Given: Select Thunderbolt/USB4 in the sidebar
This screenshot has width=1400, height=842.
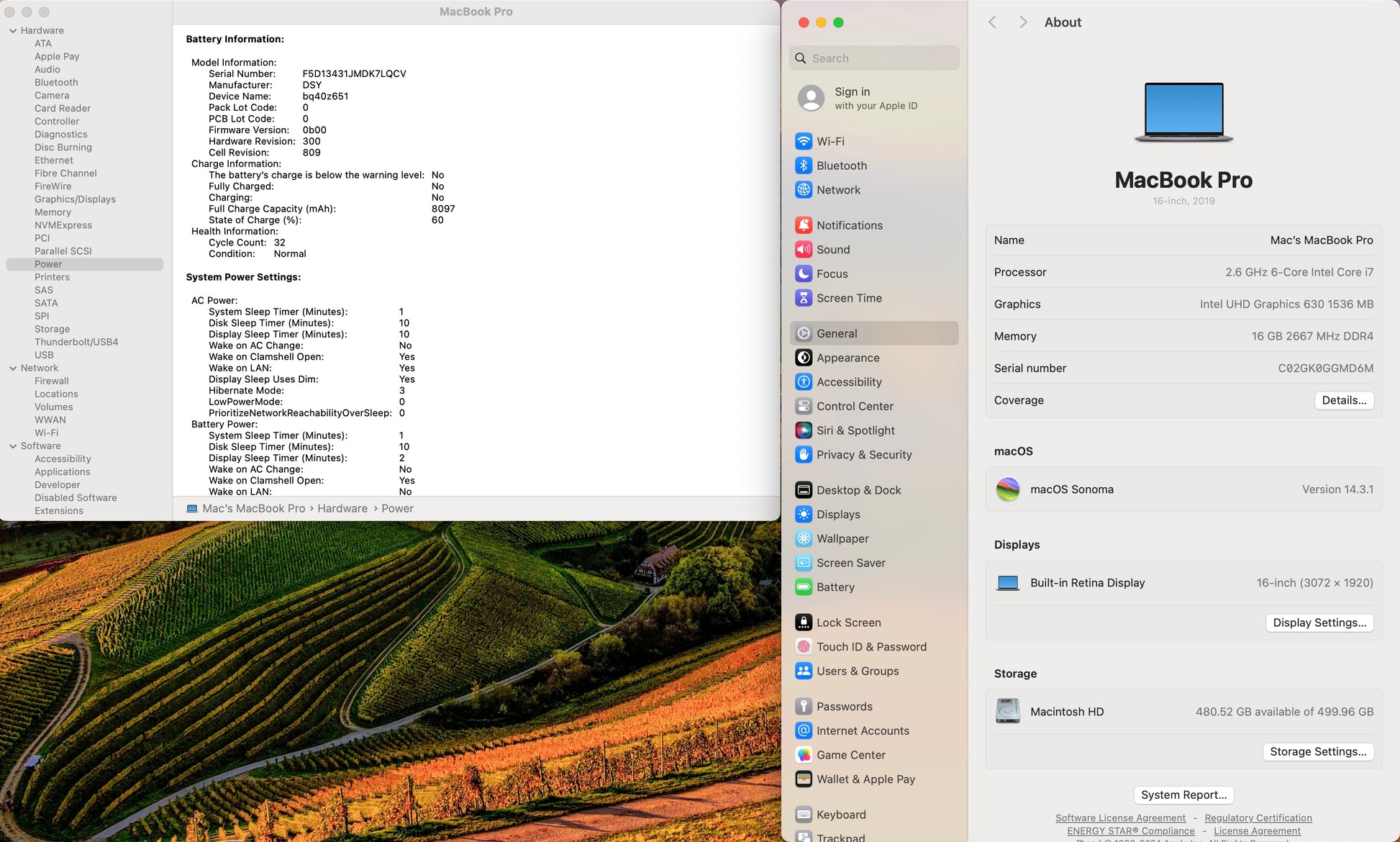Looking at the screenshot, I should click(x=76, y=342).
